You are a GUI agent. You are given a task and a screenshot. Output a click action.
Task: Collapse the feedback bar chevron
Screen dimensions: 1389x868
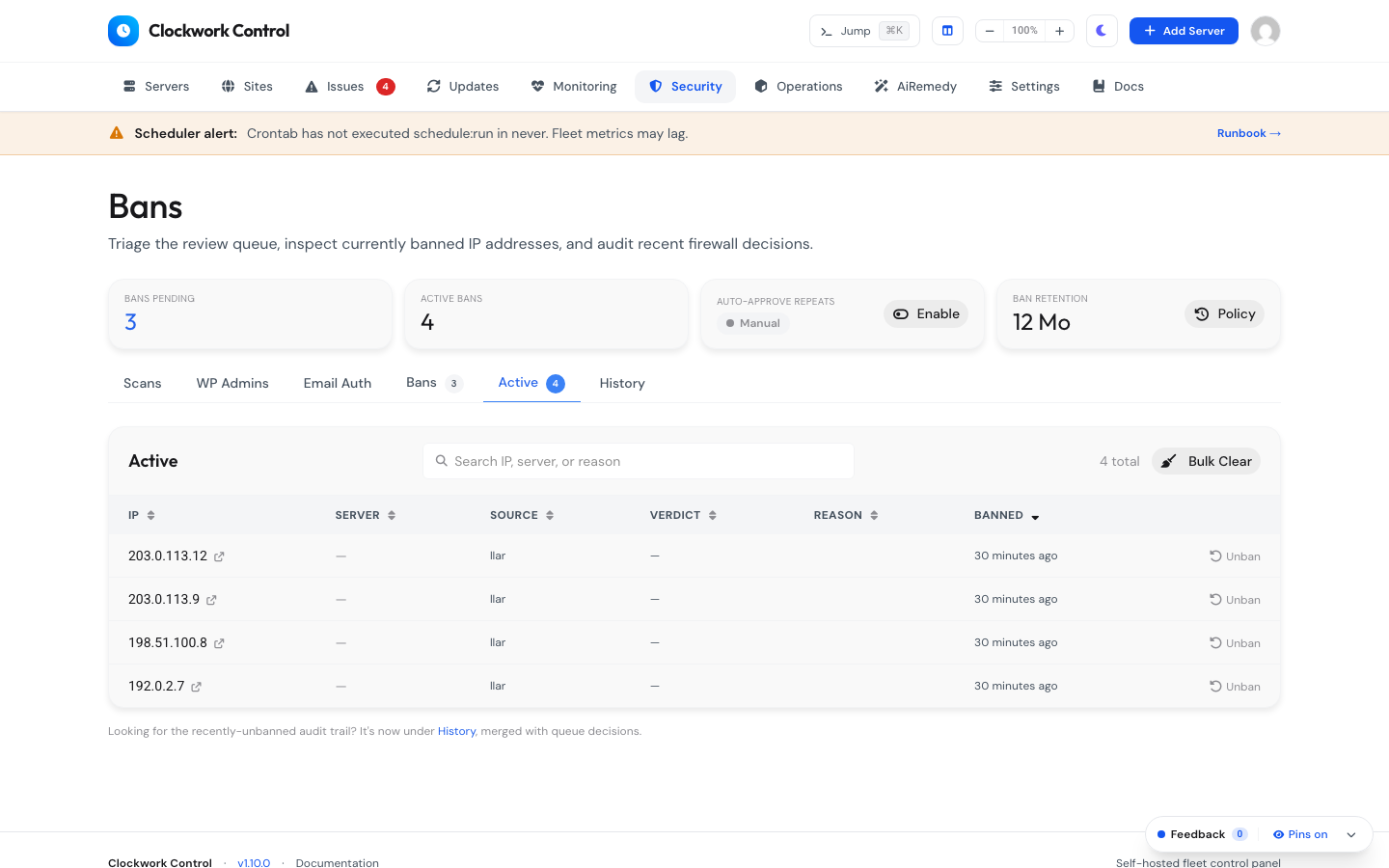coord(1351,835)
